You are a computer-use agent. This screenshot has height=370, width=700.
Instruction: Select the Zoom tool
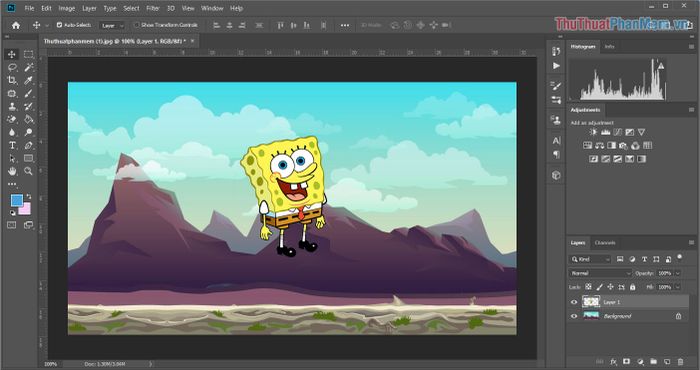click(x=29, y=171)
